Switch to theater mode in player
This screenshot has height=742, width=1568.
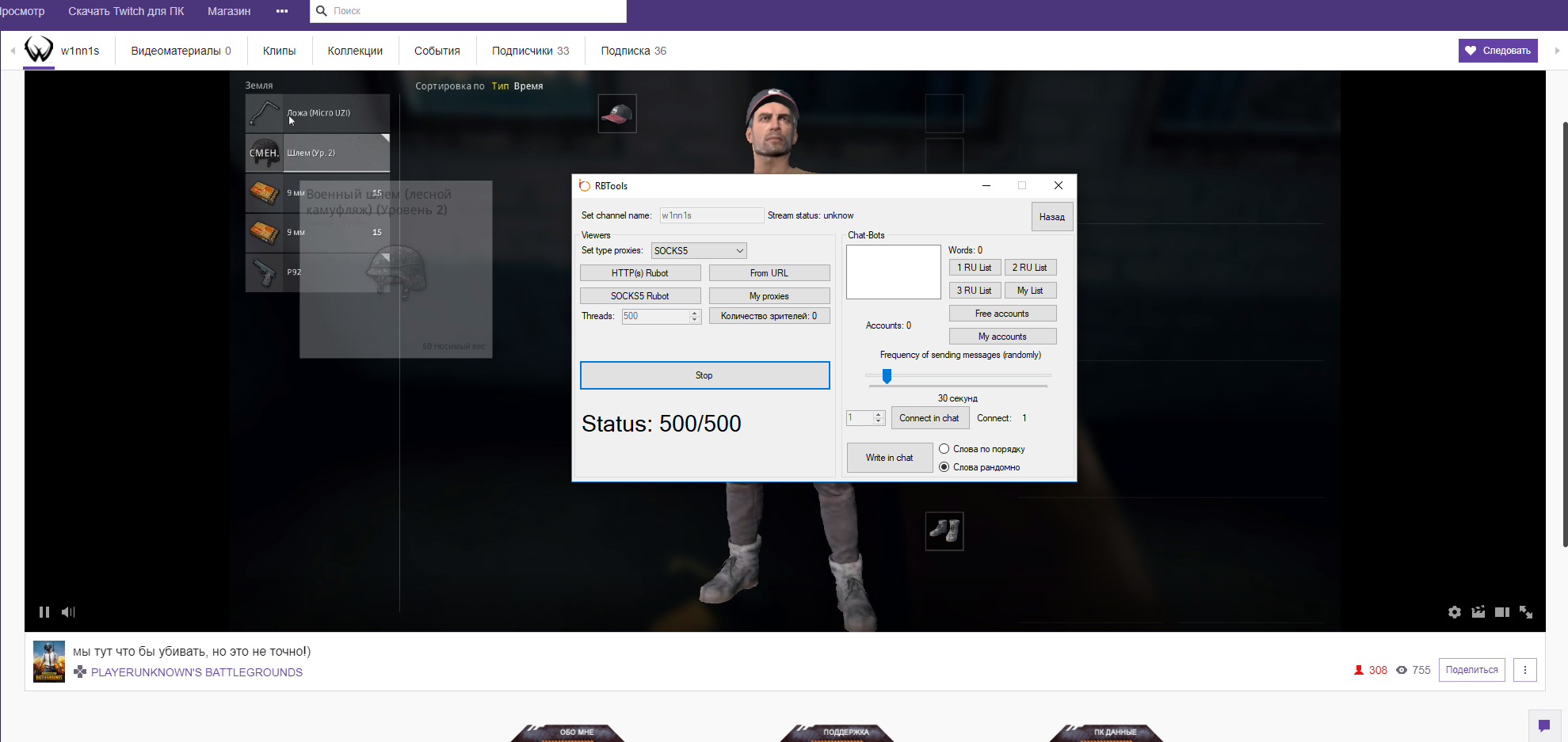point(1501,612)
